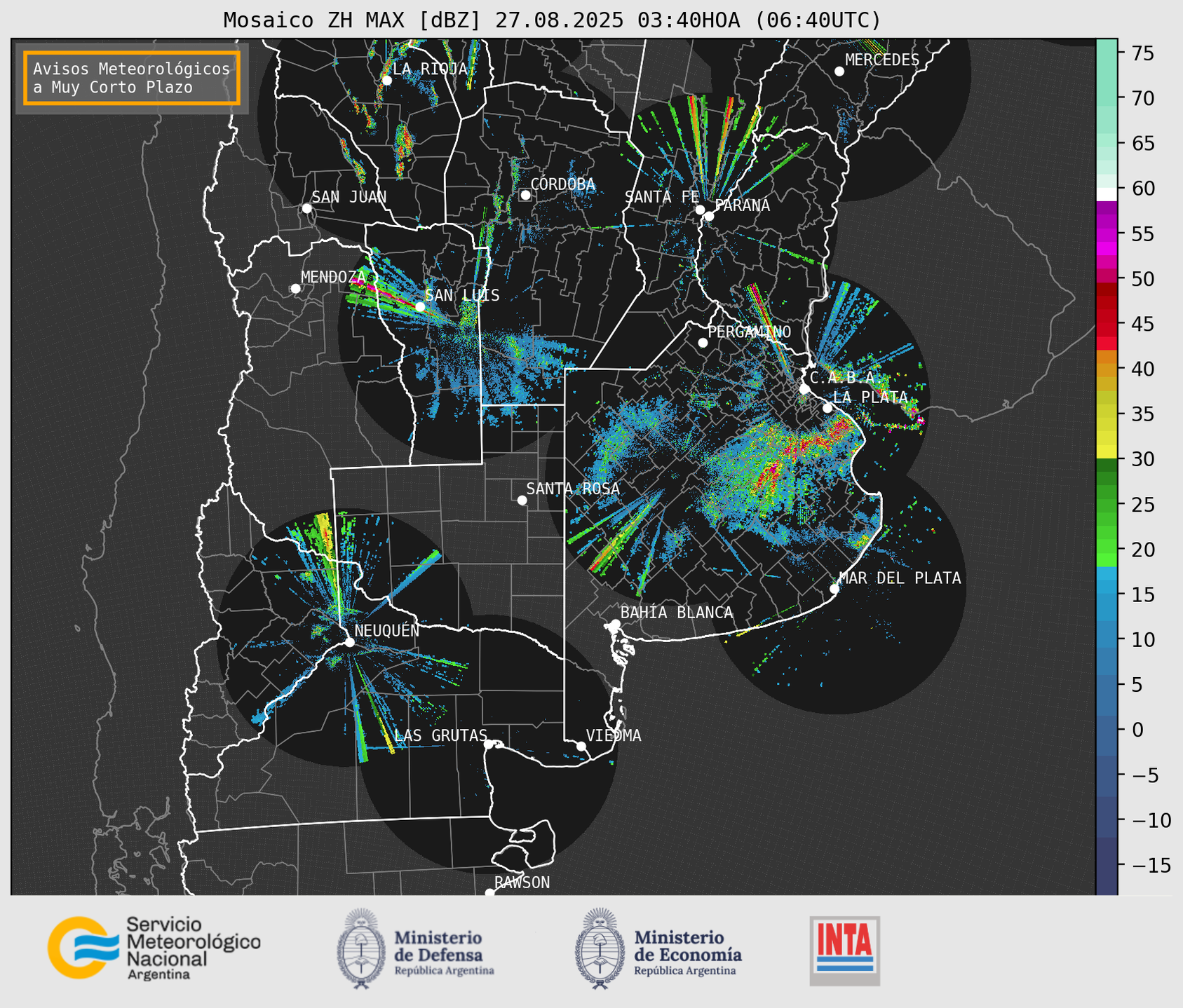This screenshot has height=1008, width=1183.
Task: Click the Las Grutas city label
Action: [x=440, y=735]
